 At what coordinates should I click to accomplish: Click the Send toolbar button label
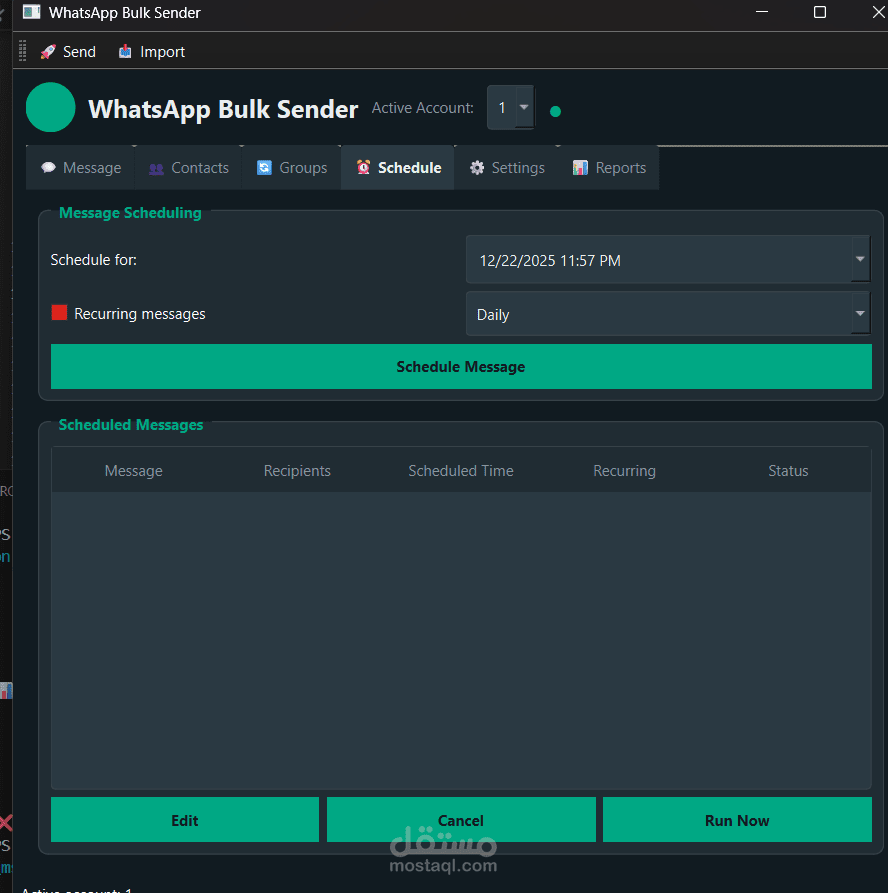click(x=79, y=52)
